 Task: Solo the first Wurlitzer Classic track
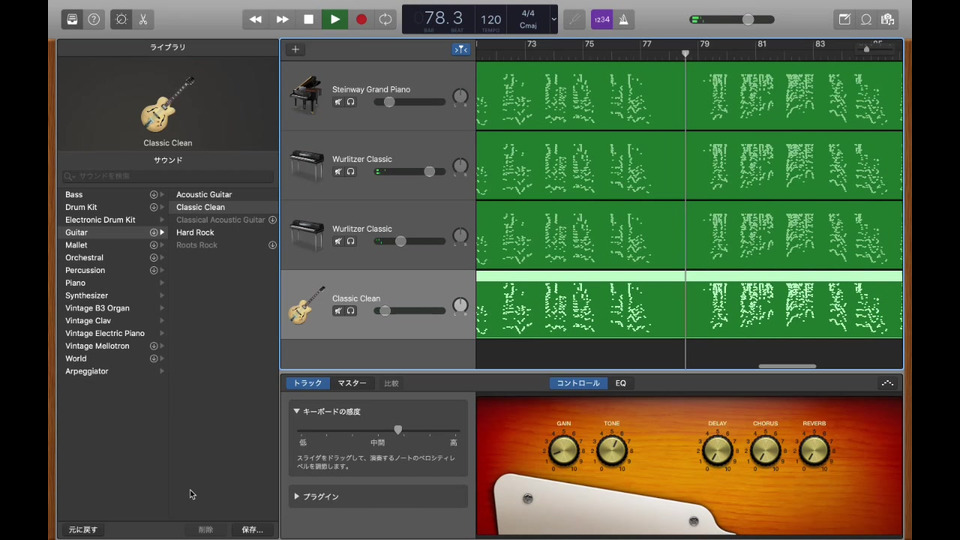click(x=351, y=171)
